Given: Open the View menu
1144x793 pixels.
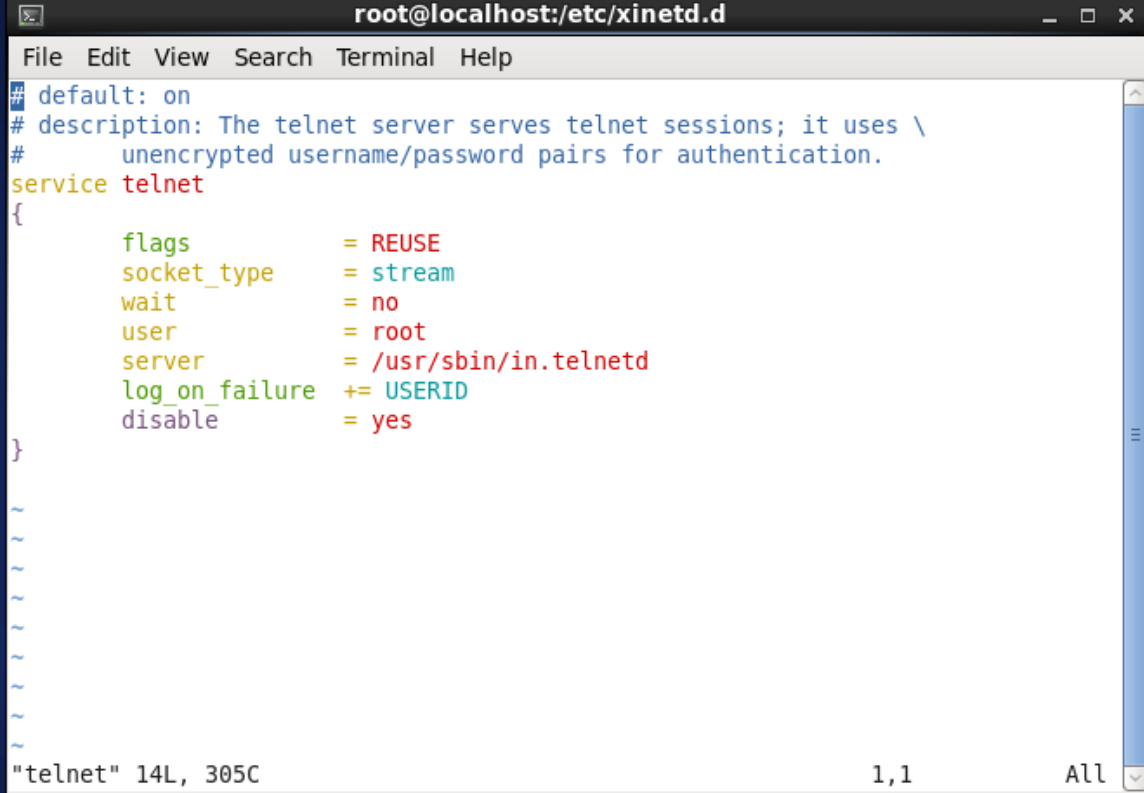Looking at the screenshot, I should click(182, 57).
